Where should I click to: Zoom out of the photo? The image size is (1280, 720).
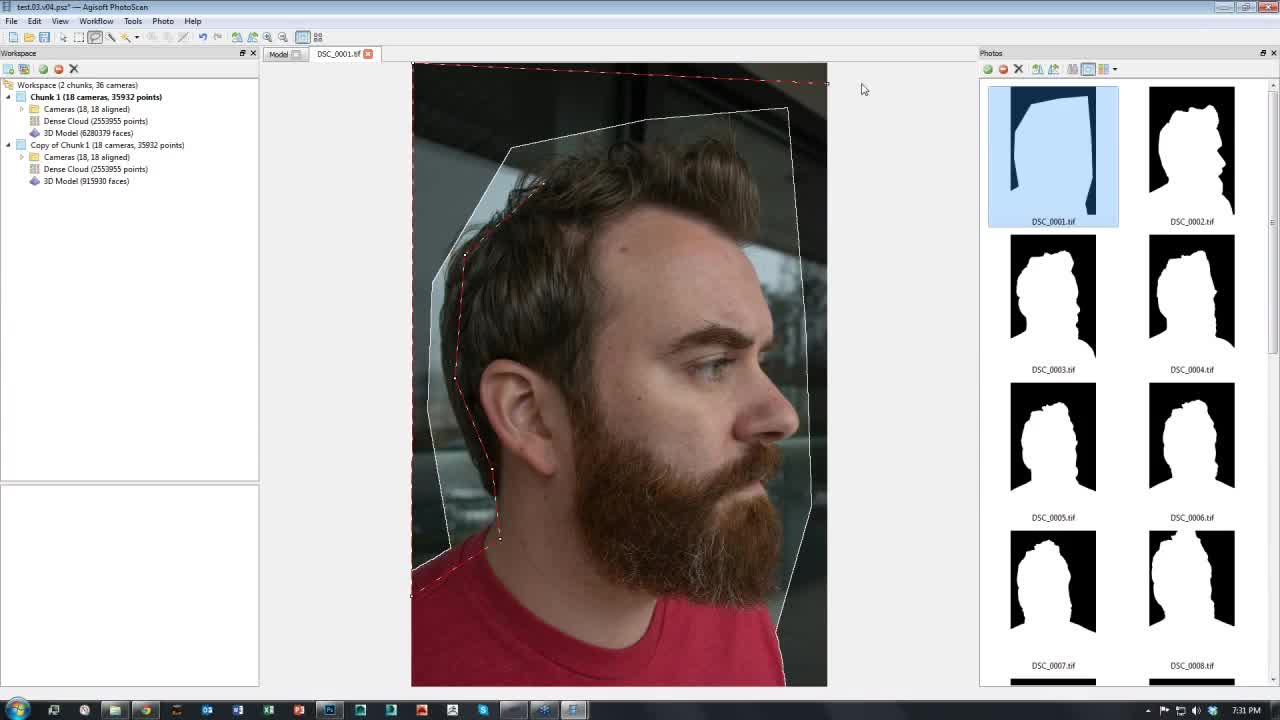[283, 37]
